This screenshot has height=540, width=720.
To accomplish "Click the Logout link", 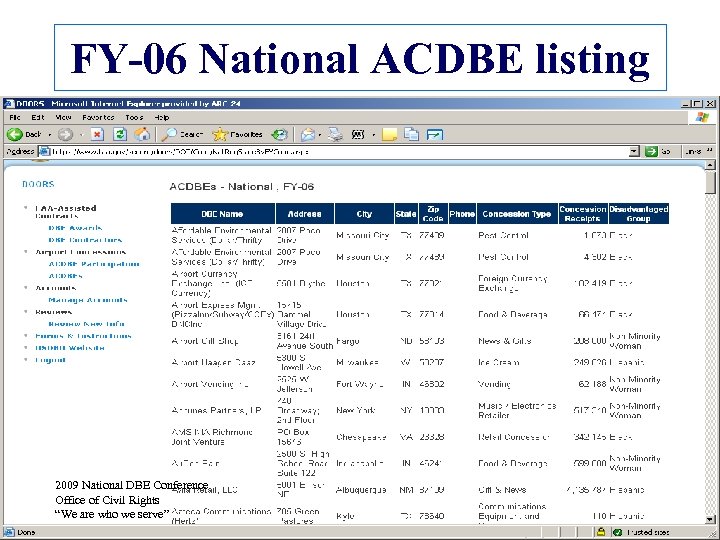I will pyautogui.click(x=50, y=360).
